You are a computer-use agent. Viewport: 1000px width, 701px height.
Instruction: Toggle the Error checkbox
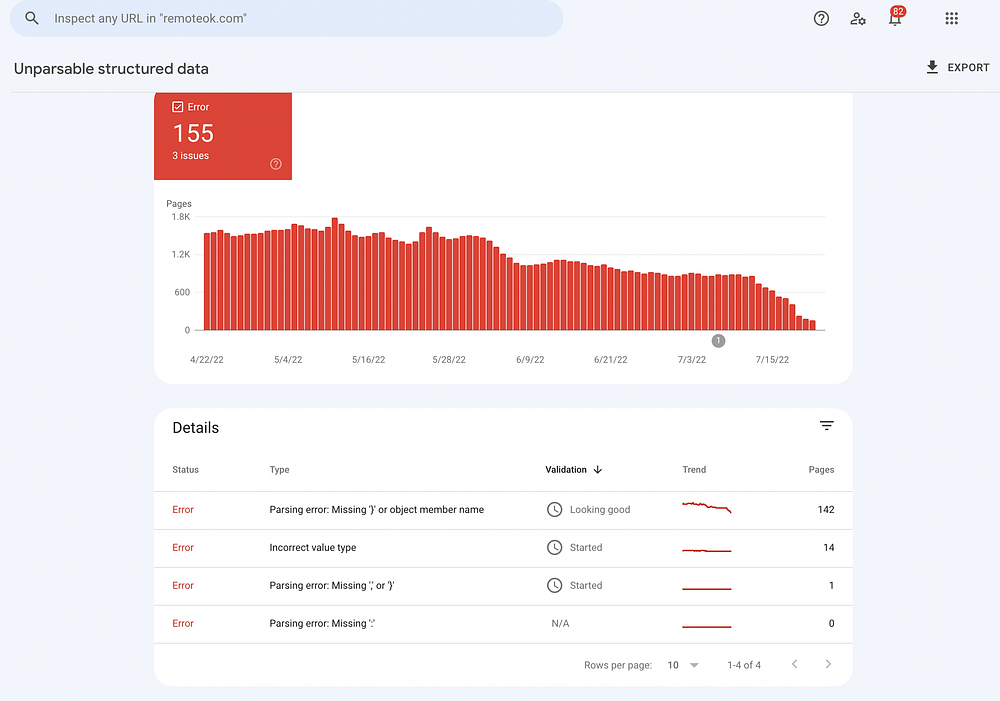tap(177, 107)
